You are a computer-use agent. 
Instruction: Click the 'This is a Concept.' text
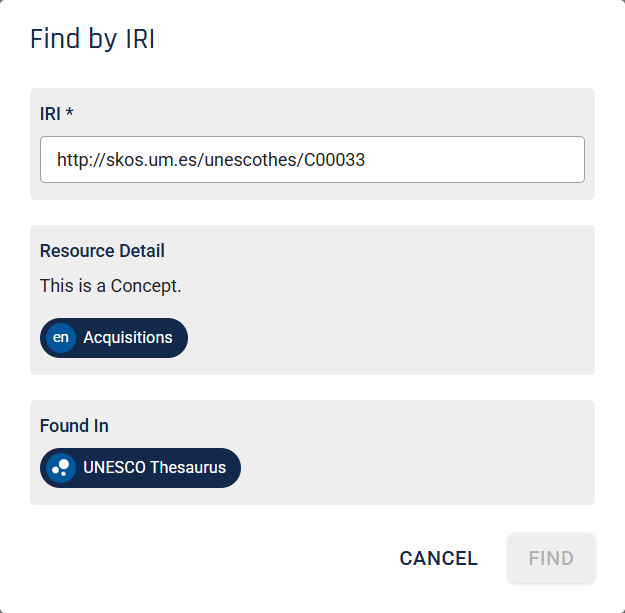(110, 286)
